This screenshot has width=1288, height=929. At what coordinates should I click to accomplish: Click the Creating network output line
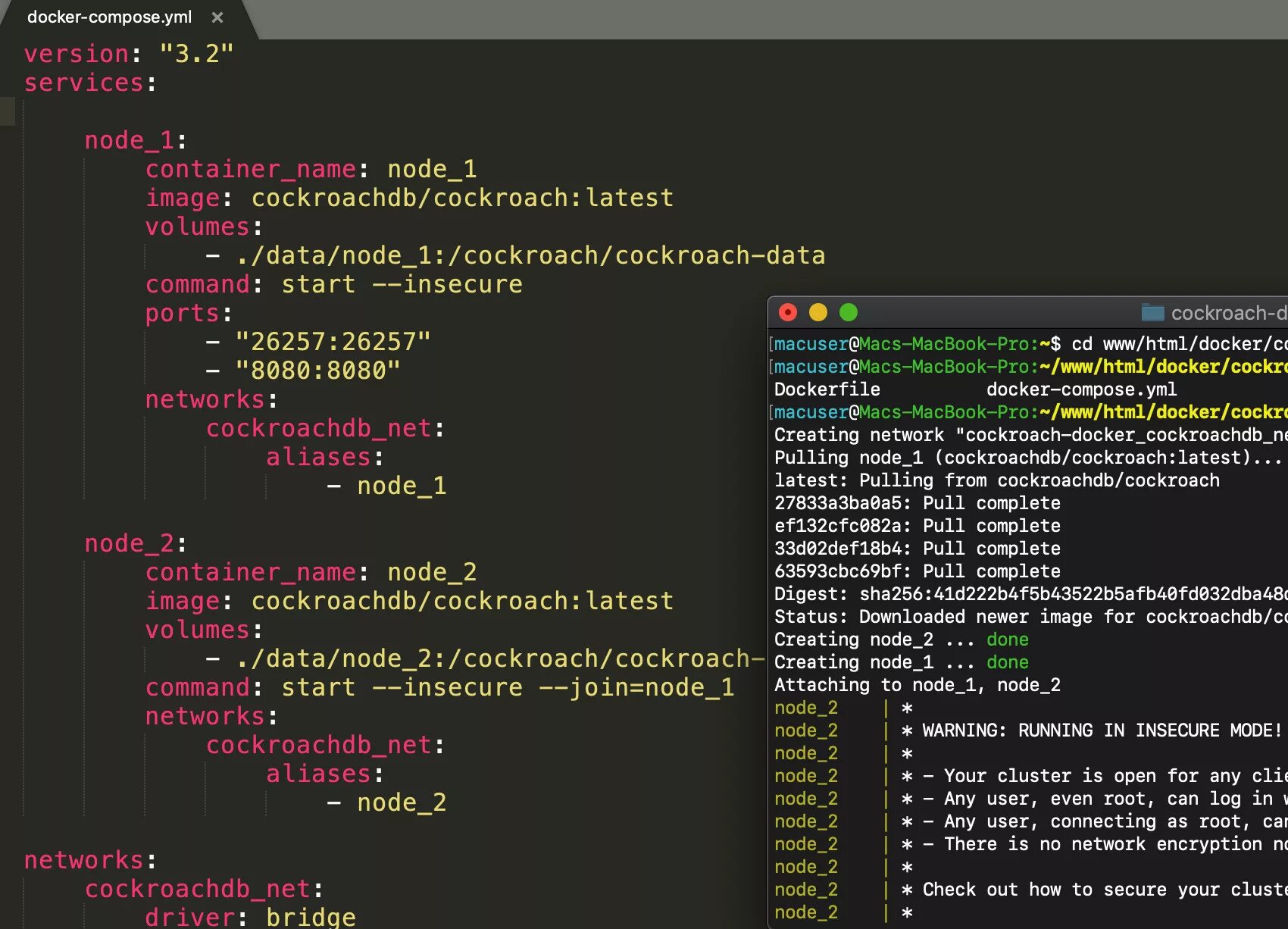(x=1030, y=435)
